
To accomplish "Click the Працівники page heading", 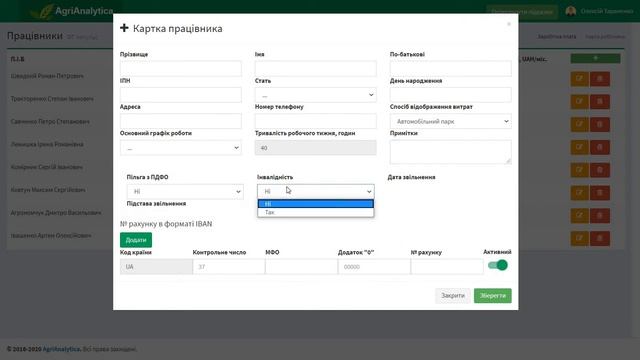I will (35, 36).
